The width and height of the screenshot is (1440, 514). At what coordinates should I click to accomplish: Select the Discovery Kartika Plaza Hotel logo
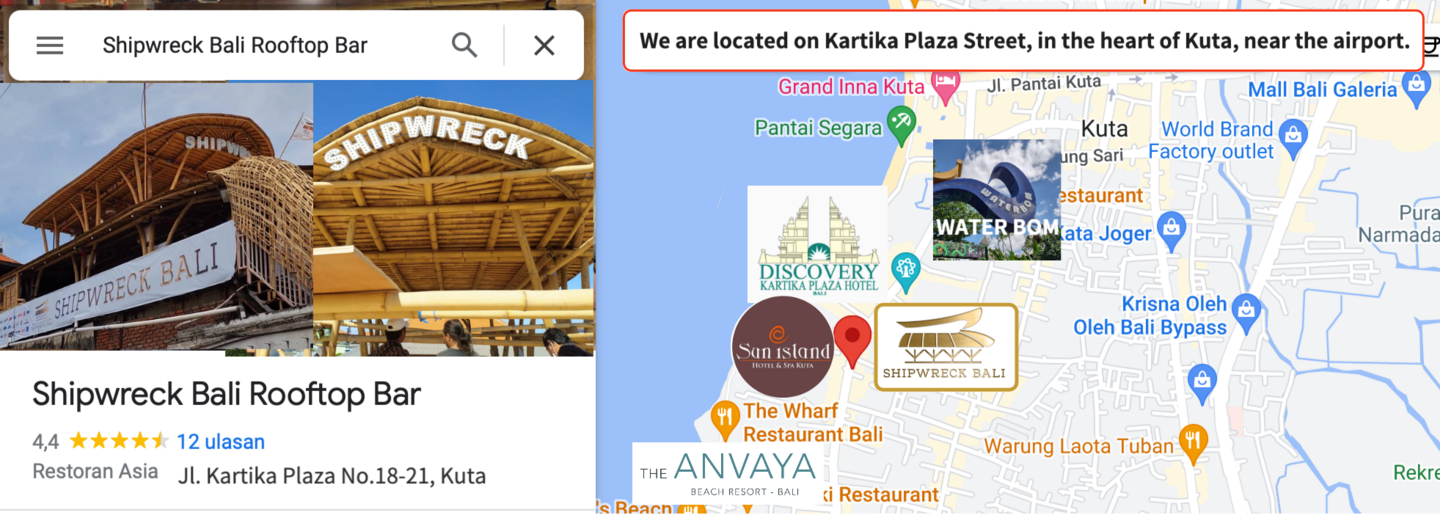click(x=817, y=244)
